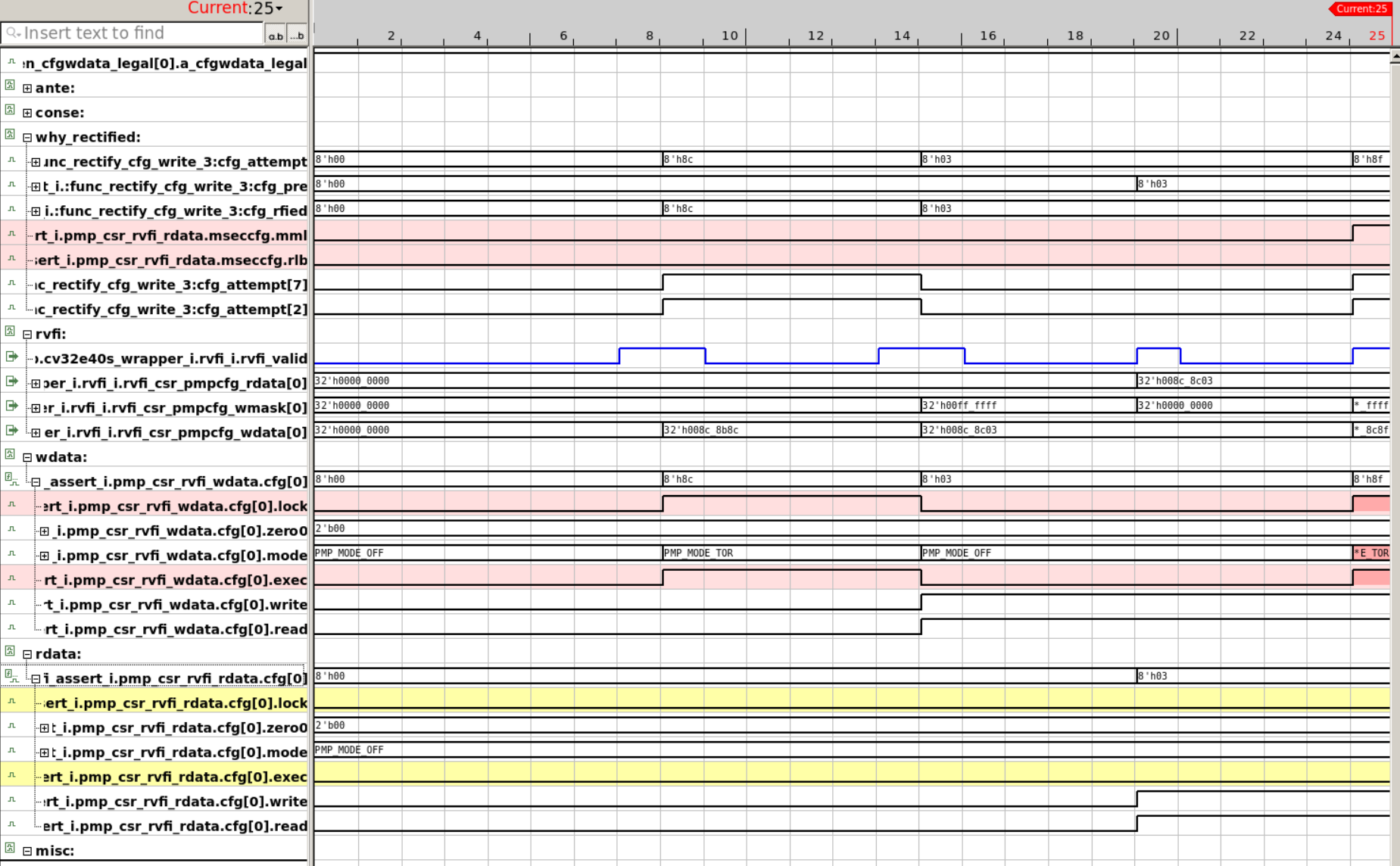Screen dimensions: 1400x866
Task: Collapse the "why_rectified:" signal group
Action: (x=28, y=137)
